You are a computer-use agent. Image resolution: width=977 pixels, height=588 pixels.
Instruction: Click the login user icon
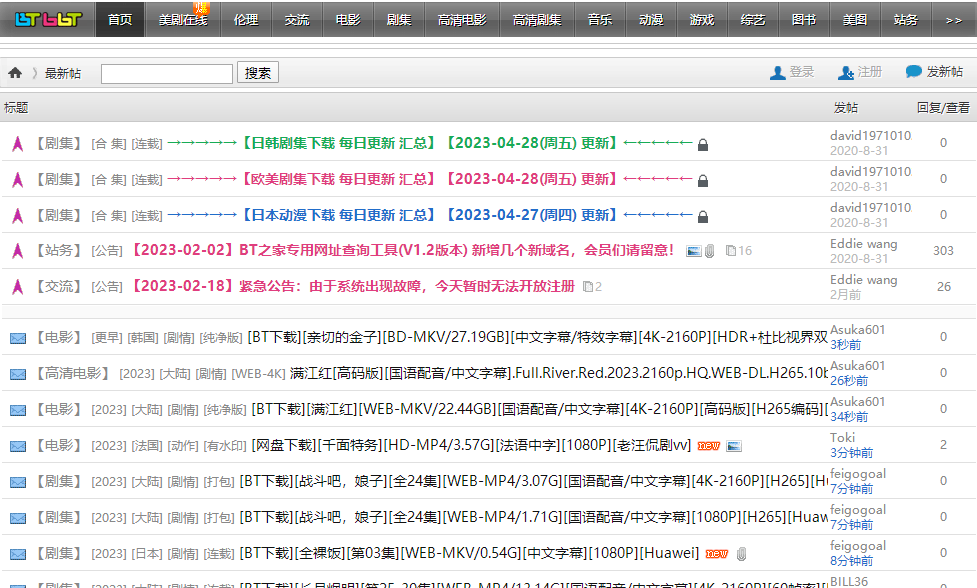click(x=778, y=73)
